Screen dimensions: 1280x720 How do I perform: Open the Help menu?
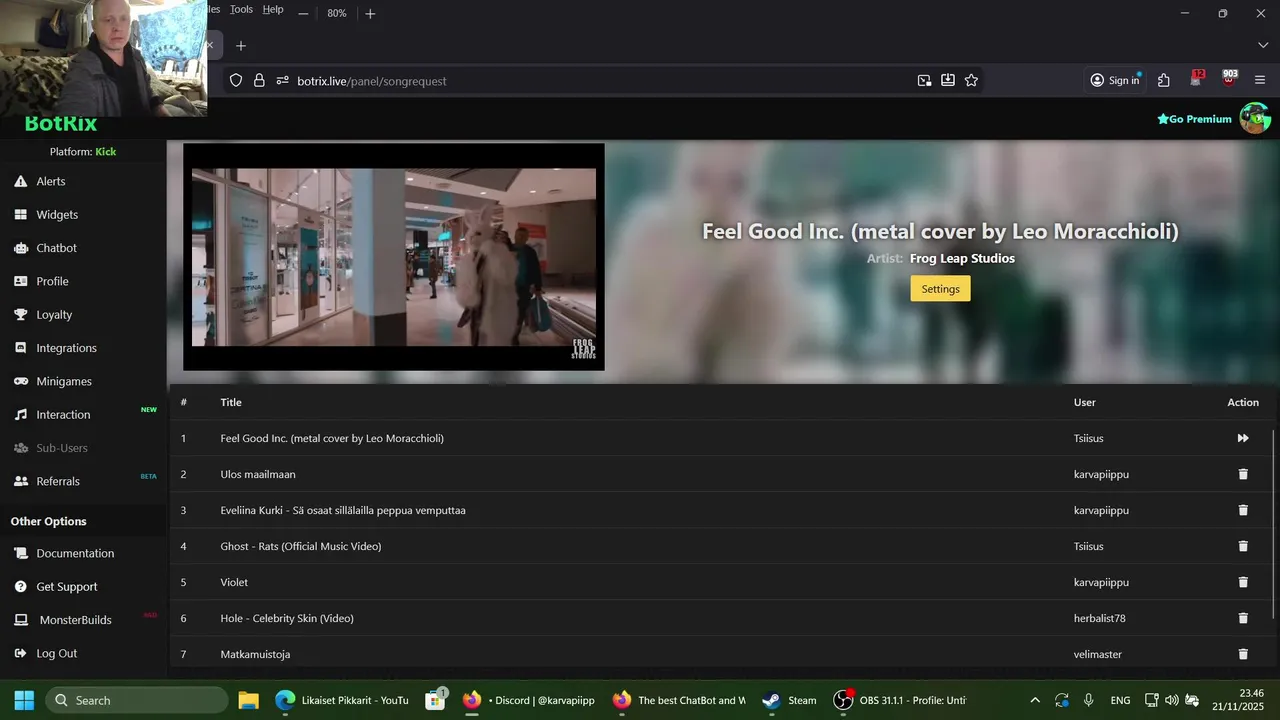coord(273,9)
